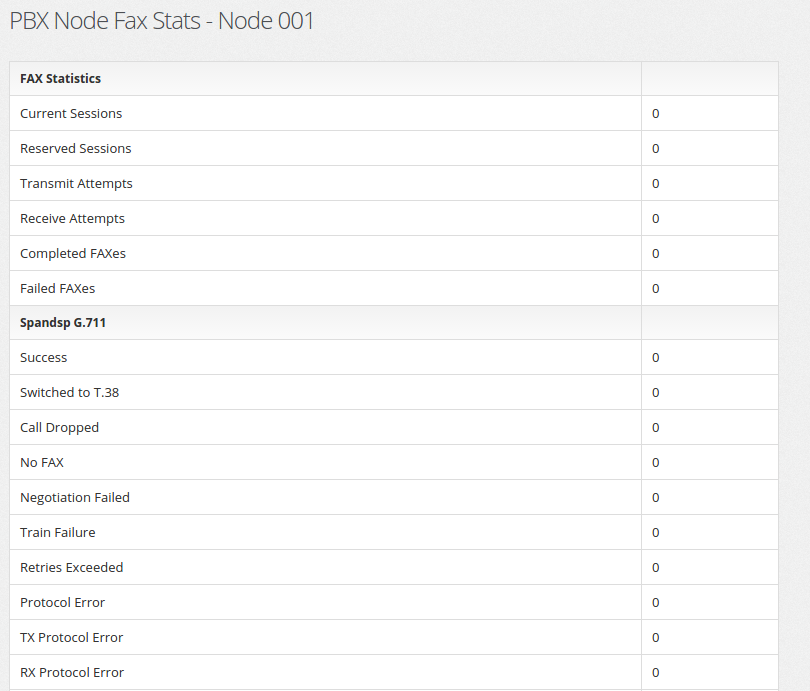Click the PBX Node Fax Stats heading
The height and width of the screenshot is (691, 810).
[162, 21]
